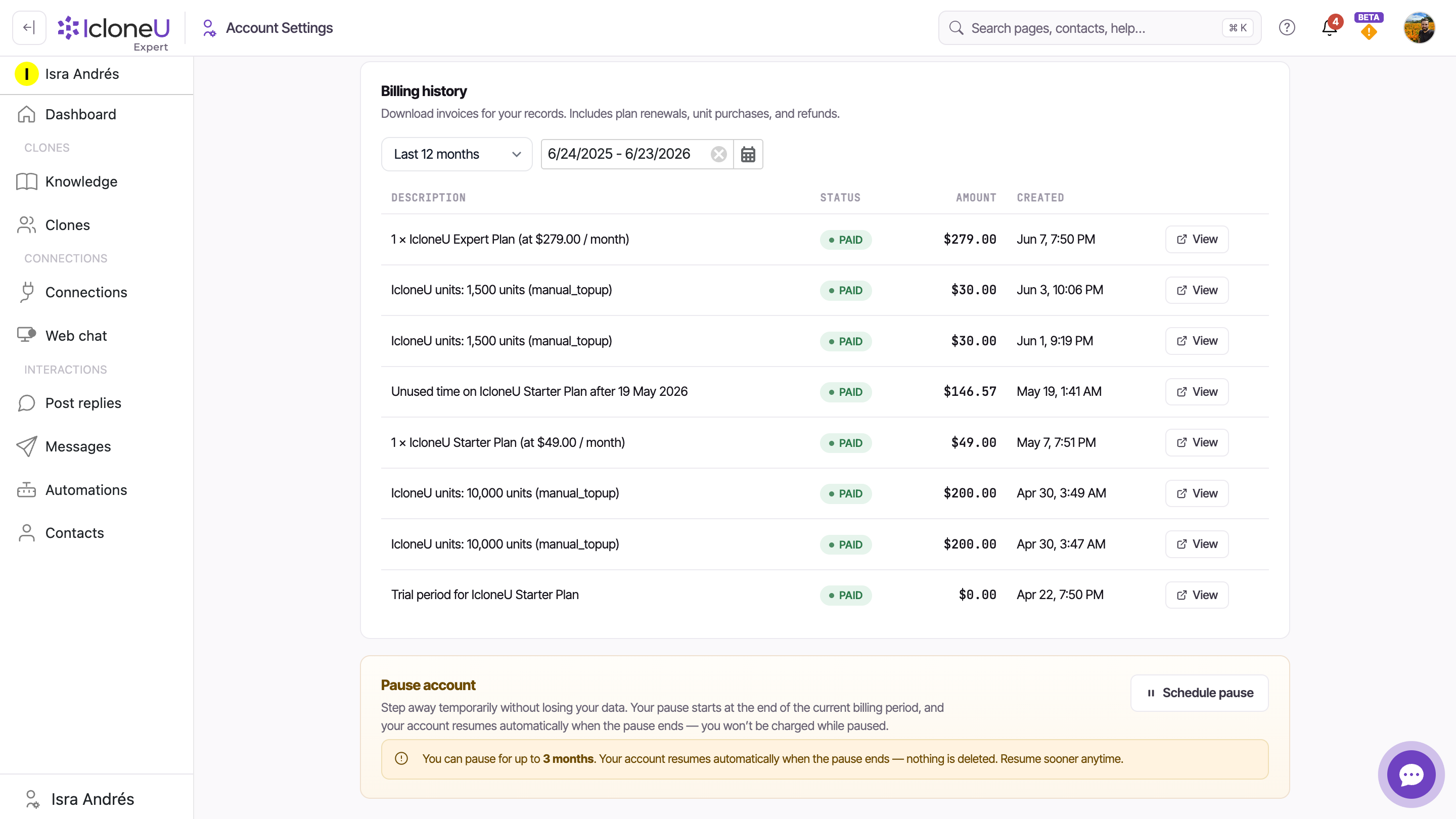This screenshot has width=1456, height=819.
Task: Click the Billing history heading
Action: tap(423, 91)
